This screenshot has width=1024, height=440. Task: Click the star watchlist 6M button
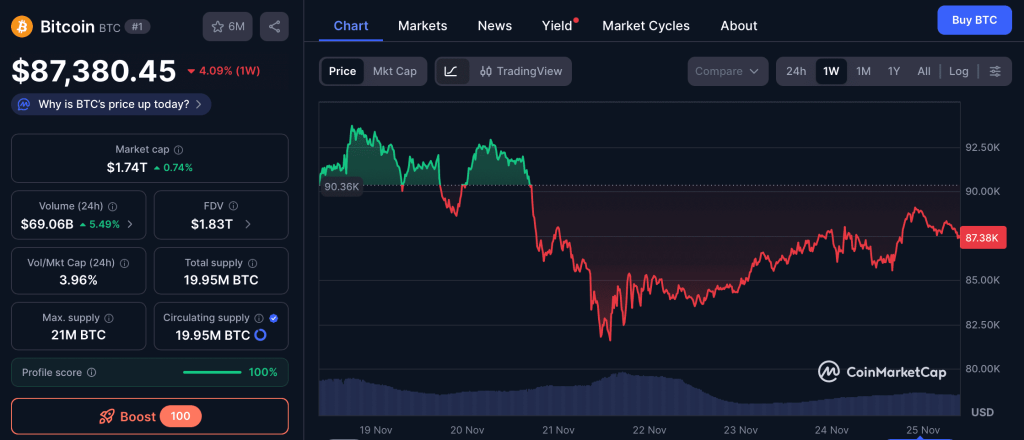coord(227,26)
